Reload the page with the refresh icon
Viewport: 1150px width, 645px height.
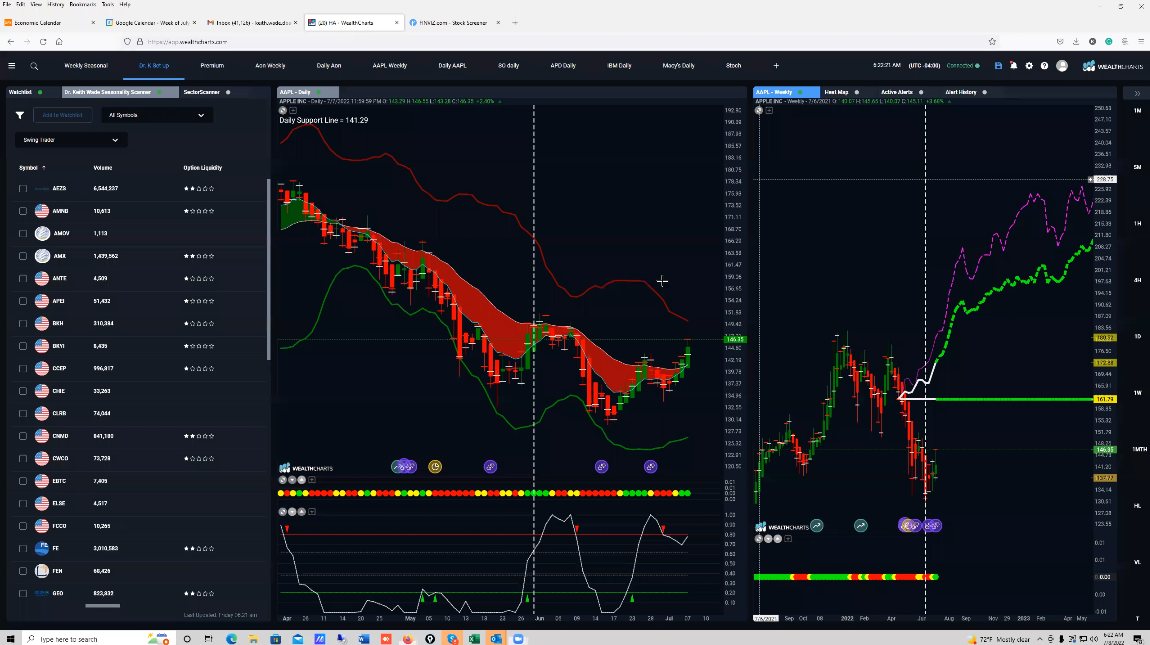pyautogui.click(x=43, y=42)
